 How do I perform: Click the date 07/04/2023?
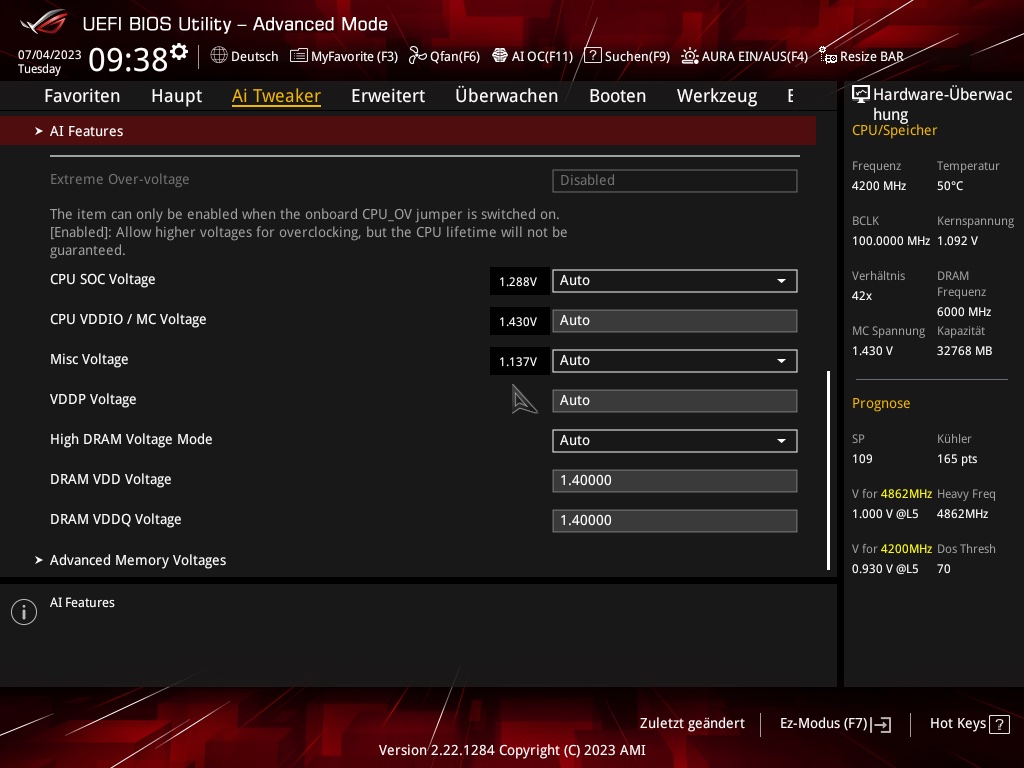(50, 55)
